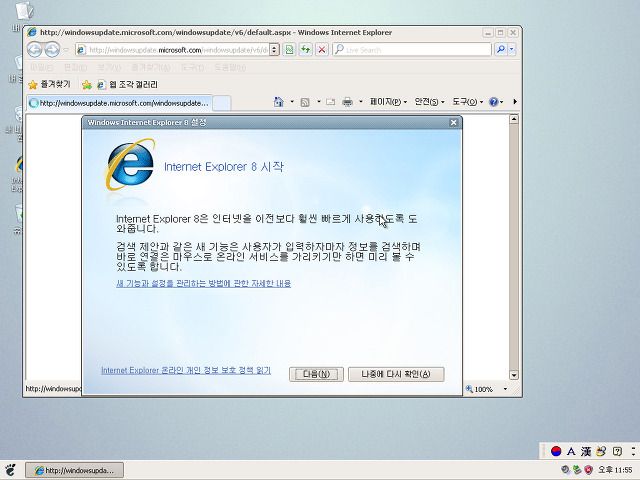Open the 즐겨찾기 favorites star button
This screenshot has width=640, height=480.
49,84
